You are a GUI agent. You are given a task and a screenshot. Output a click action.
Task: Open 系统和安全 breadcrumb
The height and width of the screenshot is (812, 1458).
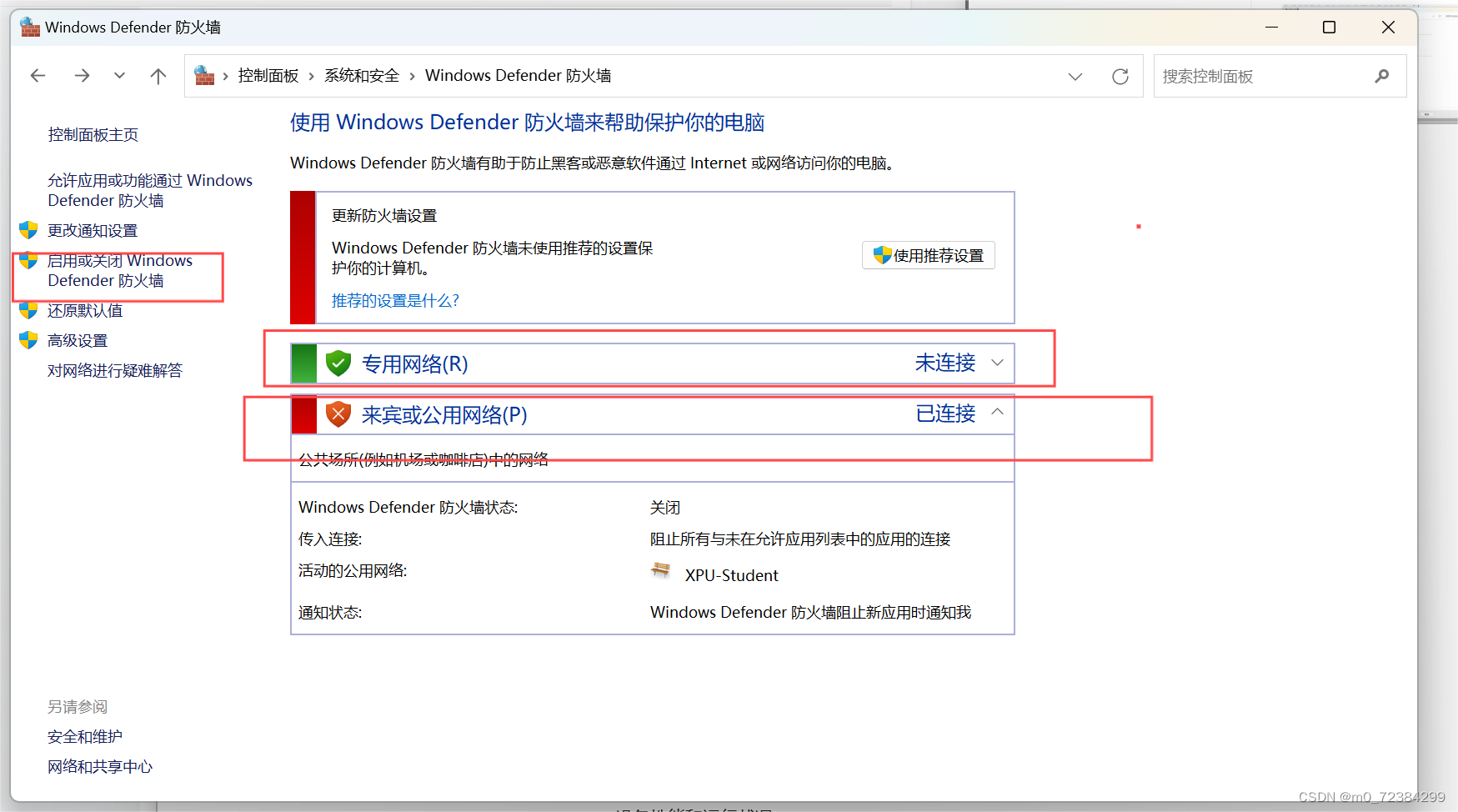click(x=362, y=76)
